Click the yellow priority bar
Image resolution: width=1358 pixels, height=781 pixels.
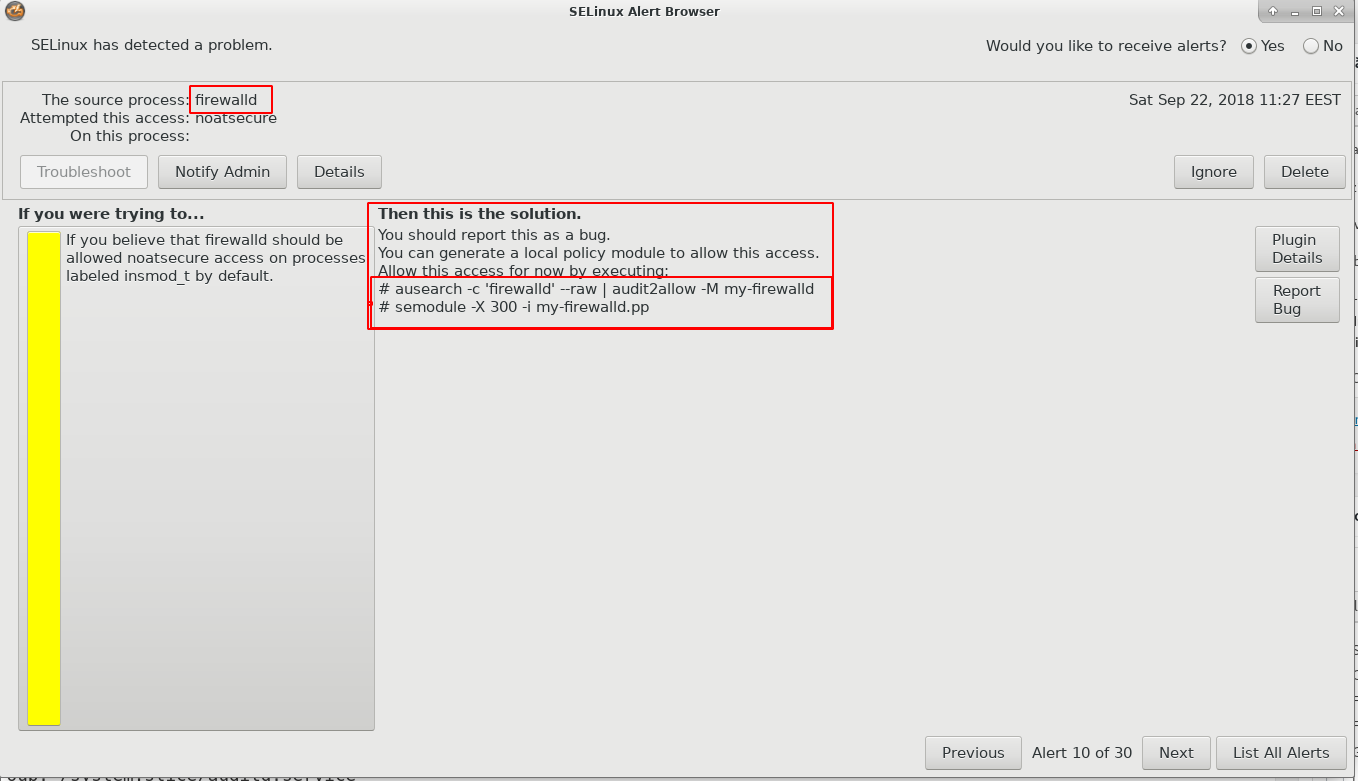[x=44, y=478]
